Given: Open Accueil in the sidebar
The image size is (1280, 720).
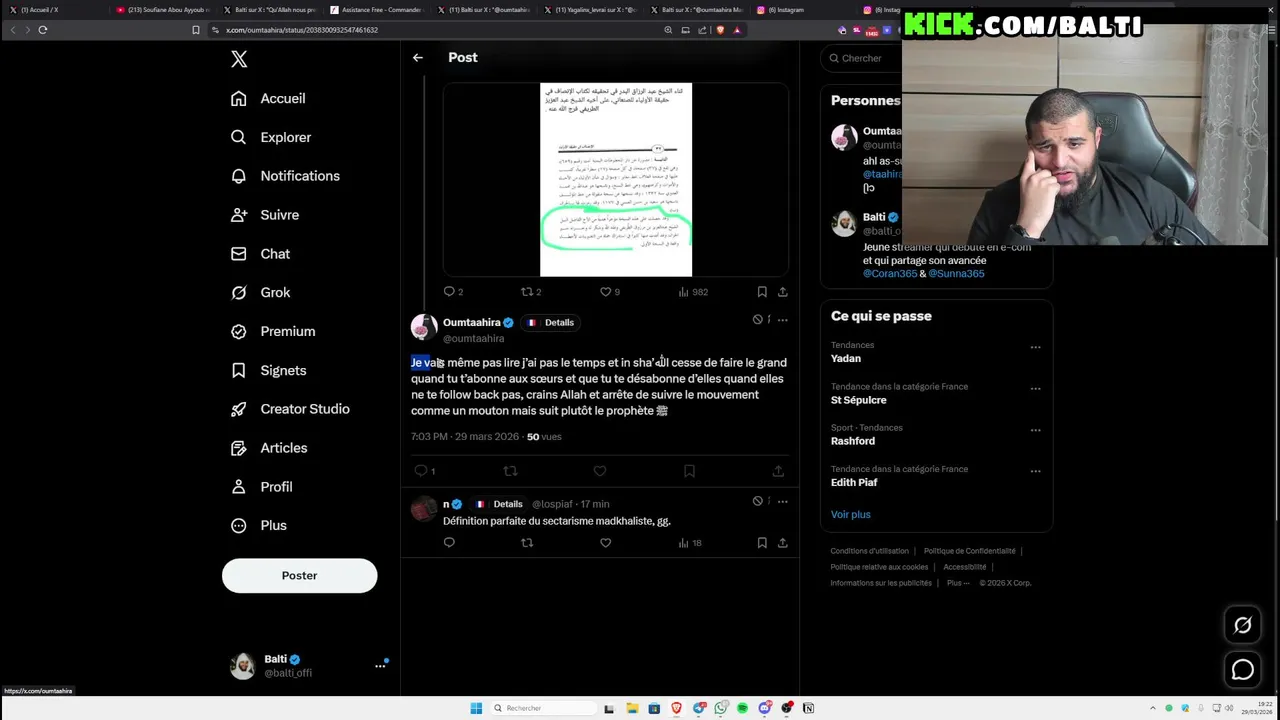Looking at the screenshot, I should pos(268,98).
